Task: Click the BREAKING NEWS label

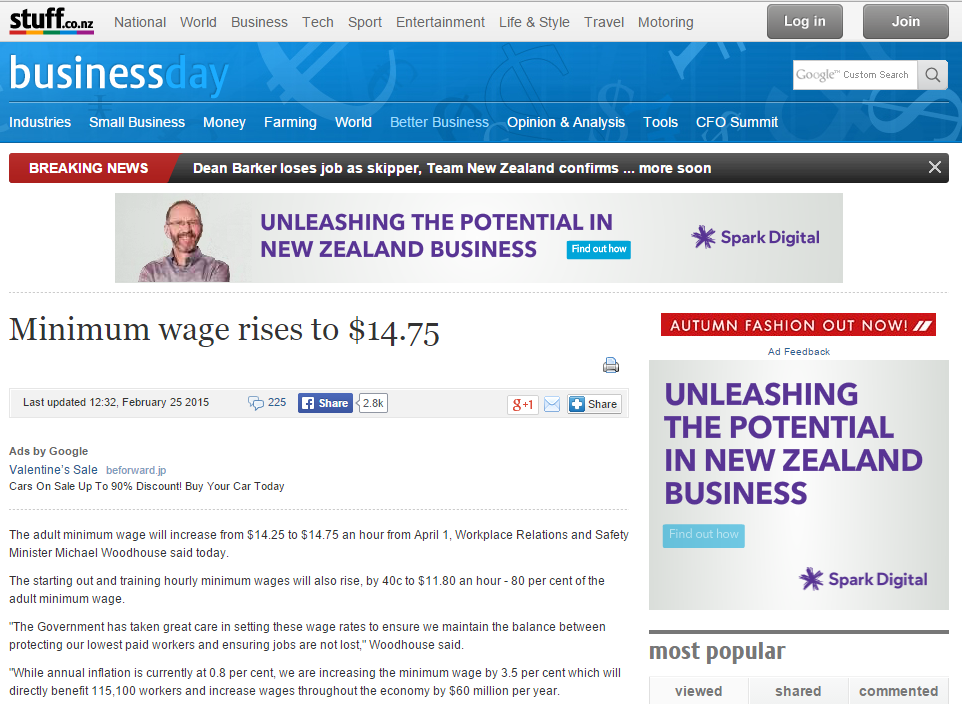Action: pyautogui.click(x=88, y=168)
